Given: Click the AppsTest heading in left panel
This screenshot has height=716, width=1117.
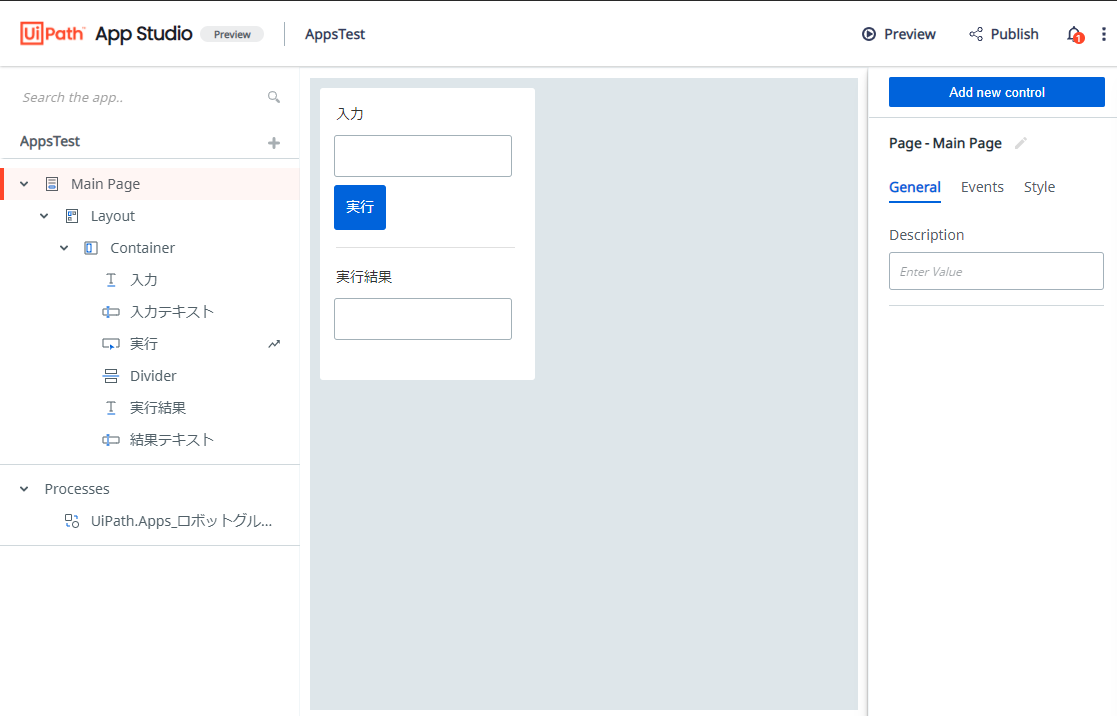Looking at the screenshot, I should 50,141.
